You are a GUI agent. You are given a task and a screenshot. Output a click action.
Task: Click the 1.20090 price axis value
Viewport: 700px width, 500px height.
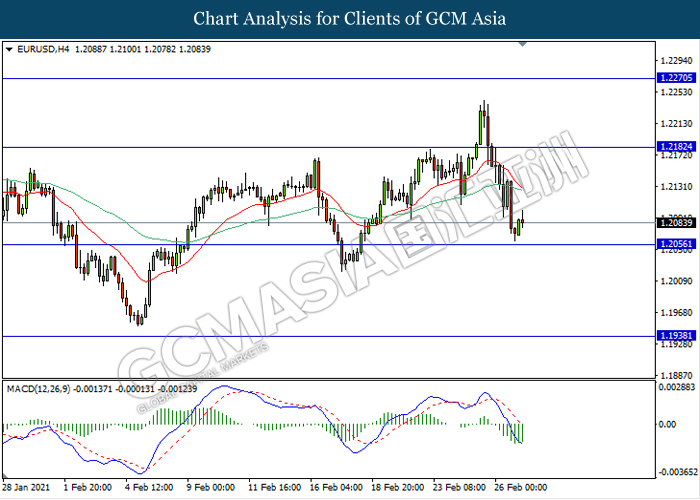(676, 281)
